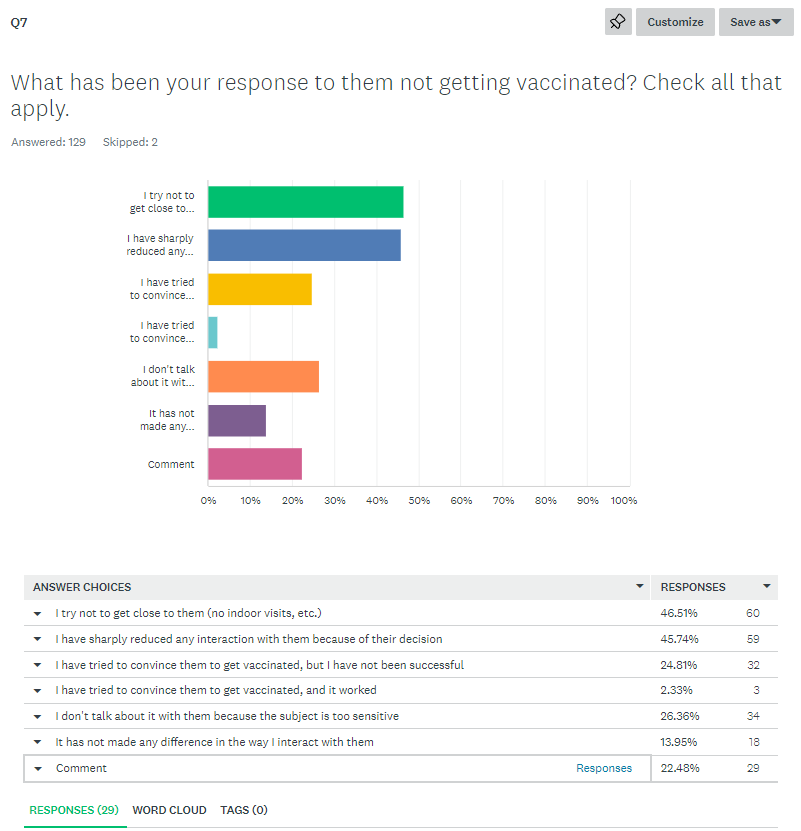Expand the 'I try not to get close' row arrow

click(38, 613)
